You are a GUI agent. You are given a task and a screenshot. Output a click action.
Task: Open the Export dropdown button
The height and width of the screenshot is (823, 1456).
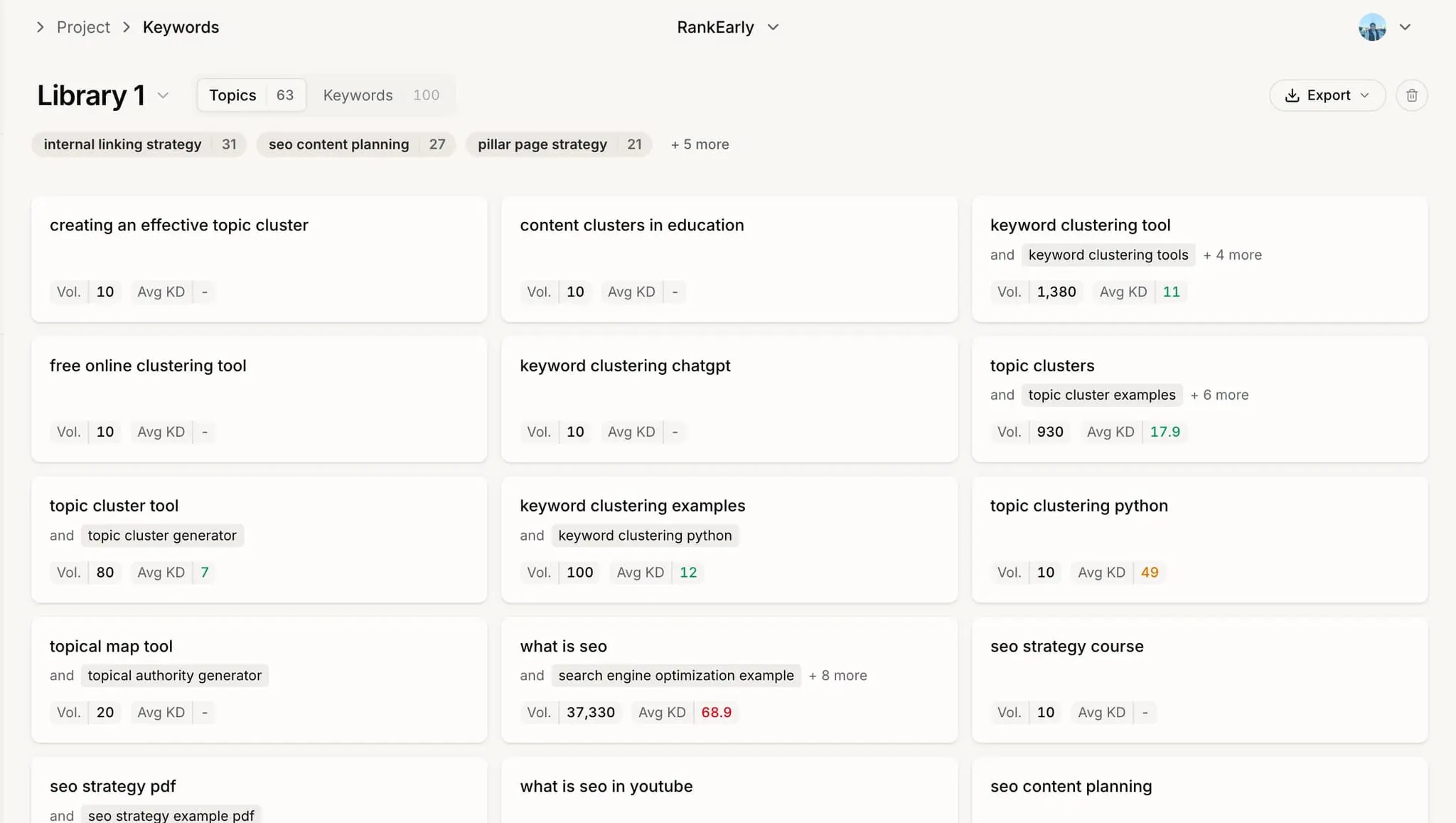pyautogui.click(x=1327, y=95)
